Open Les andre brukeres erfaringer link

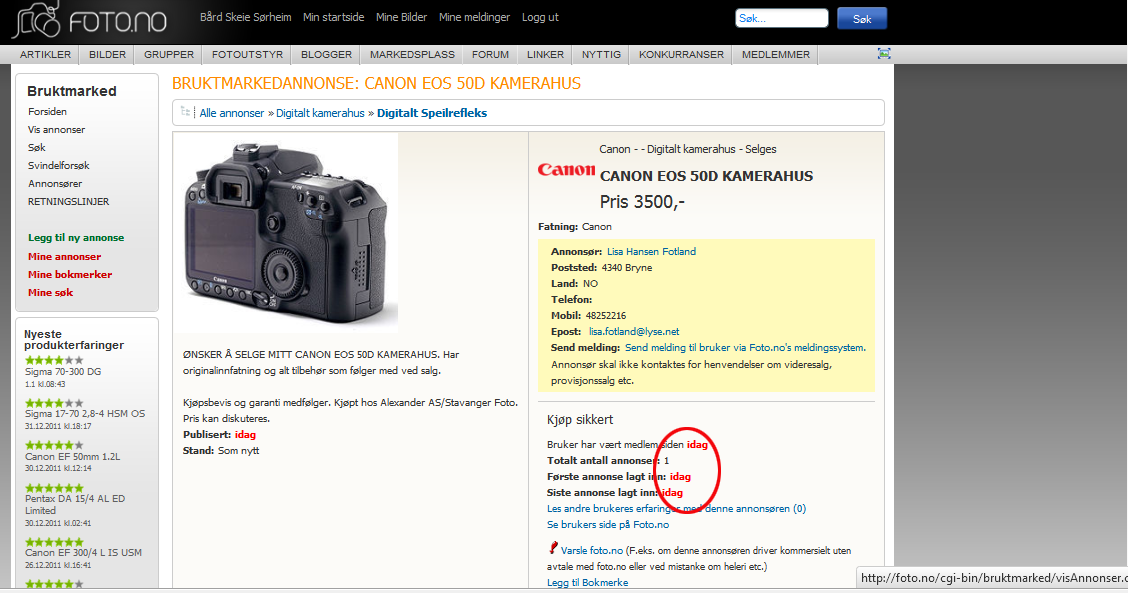pyautogui.click(x=676, y=509)
